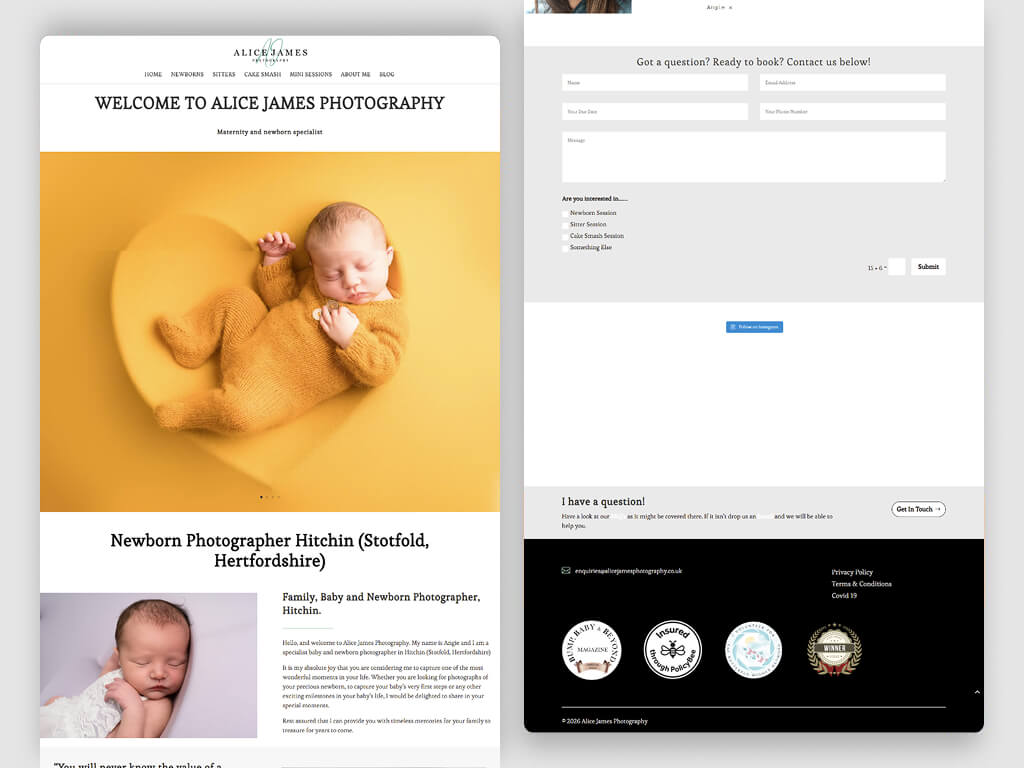
Task: Tick the Sitter Session checkbox
Action: tap(565, 225)
